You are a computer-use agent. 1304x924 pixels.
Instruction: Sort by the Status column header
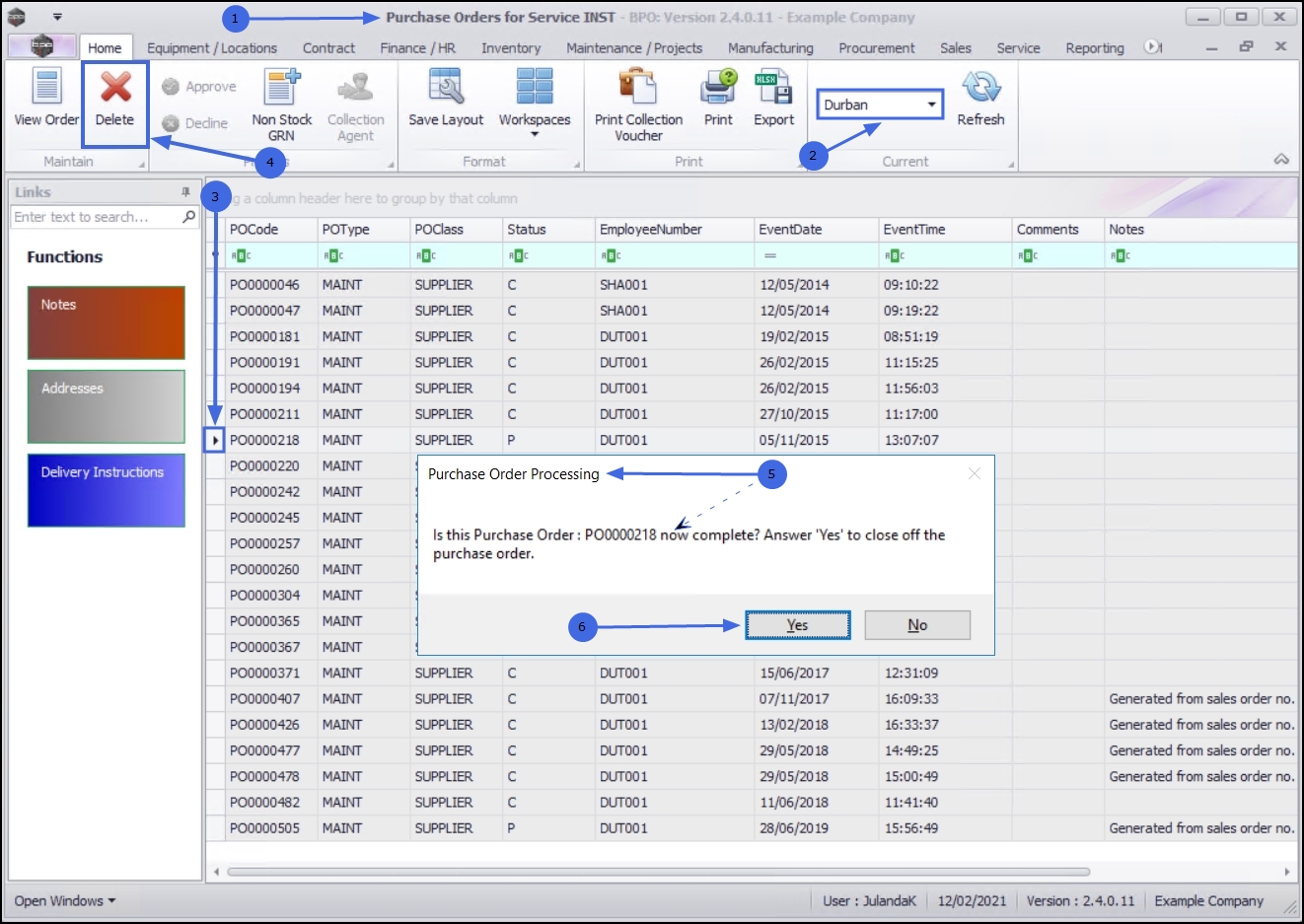[x=549, y=229]
